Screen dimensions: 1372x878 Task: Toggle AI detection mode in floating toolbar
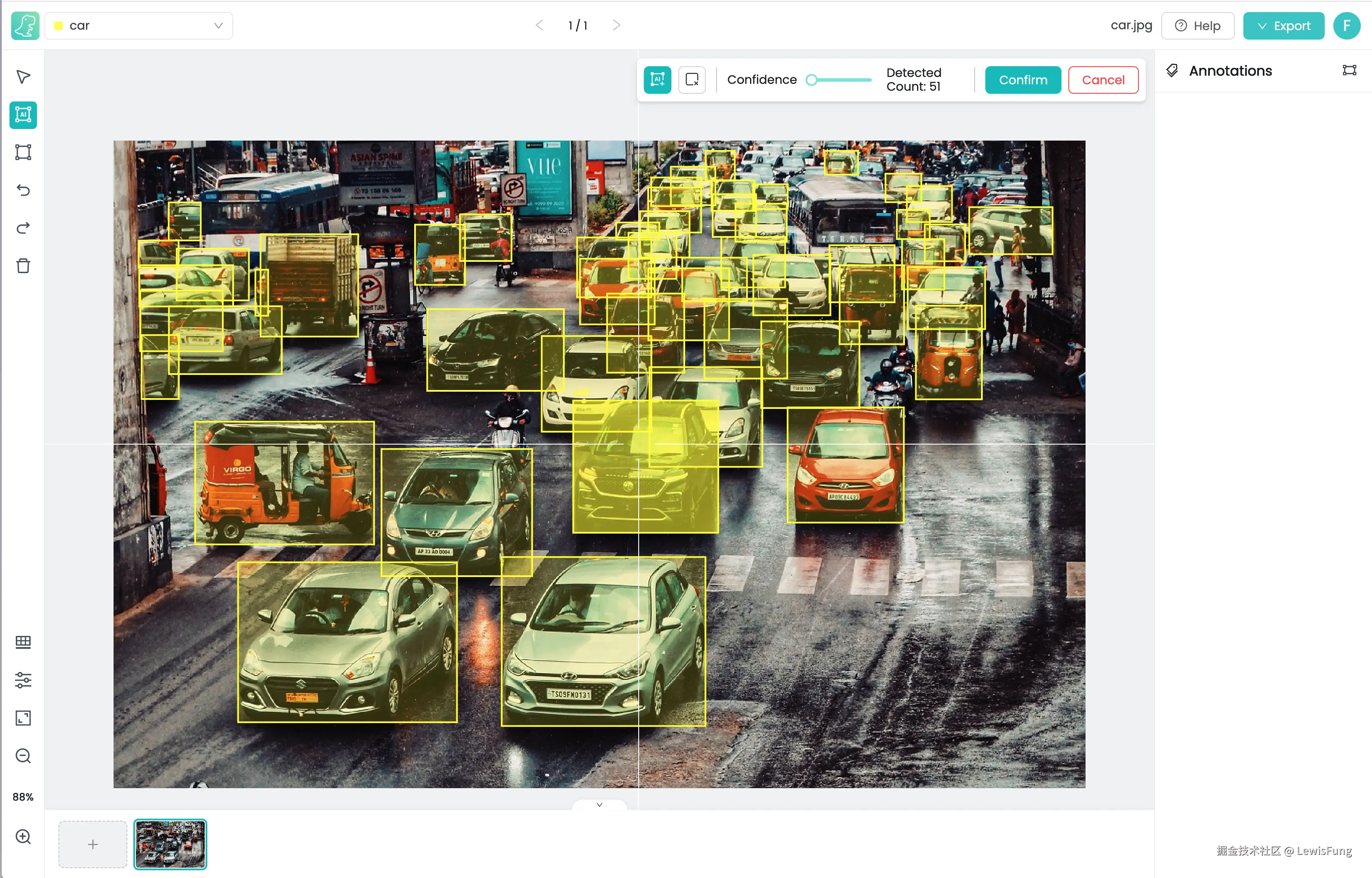pos(657,80)
